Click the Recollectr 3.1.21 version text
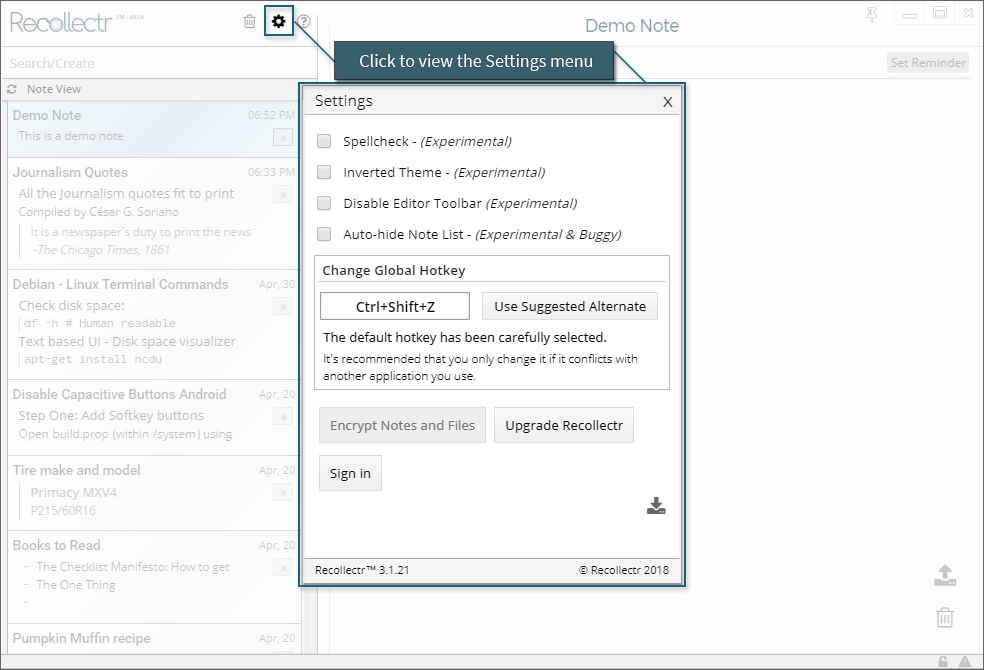Viewport: 984px width, 670px height. (x=362, y=570)
